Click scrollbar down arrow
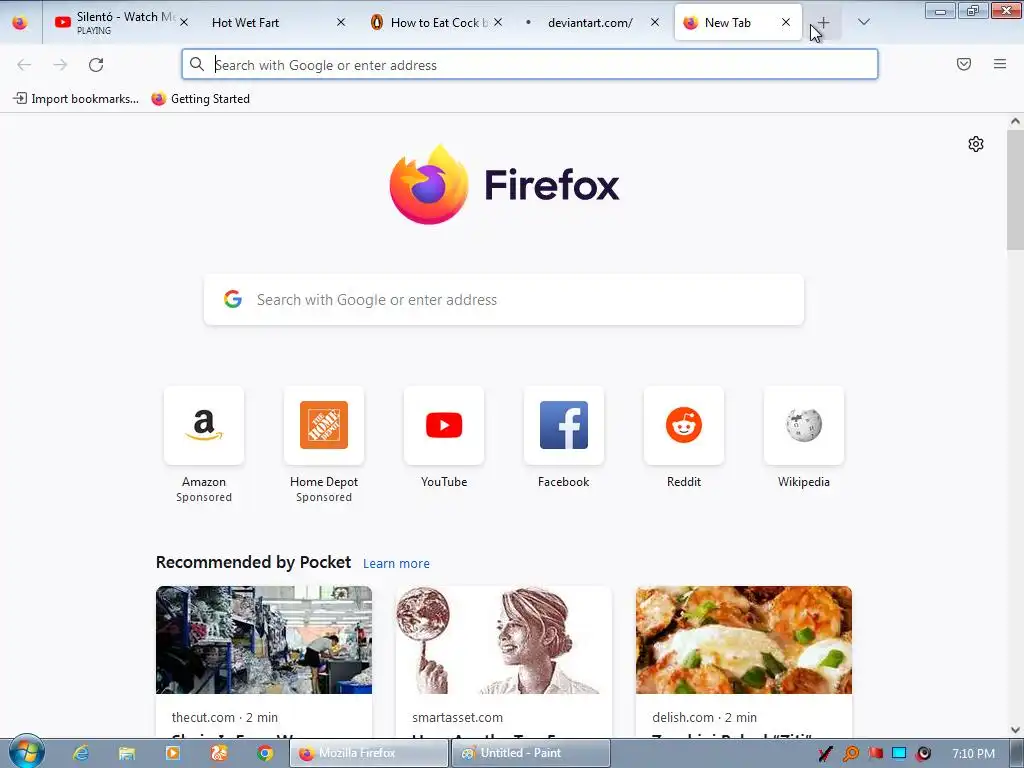This screenshot has width=1024, height=768. pos(1015,729)
